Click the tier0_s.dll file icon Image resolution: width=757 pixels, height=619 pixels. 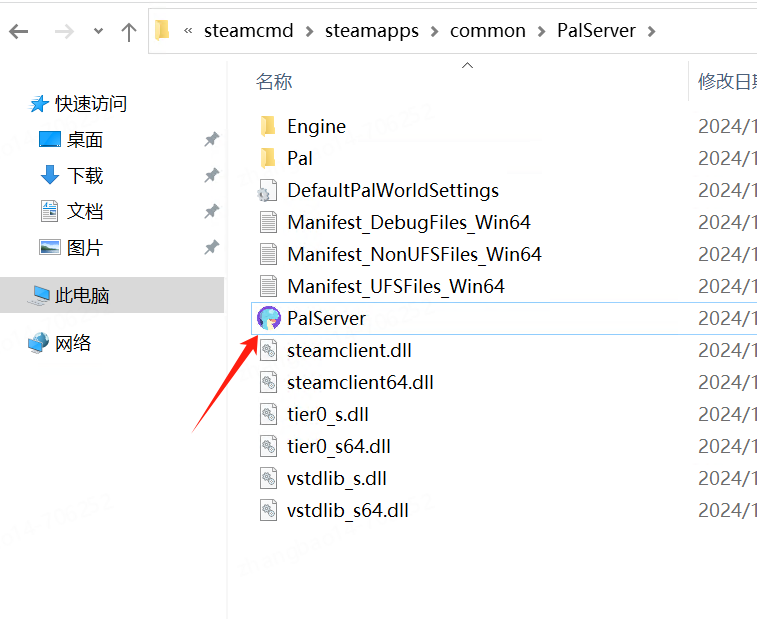point(268,414)
